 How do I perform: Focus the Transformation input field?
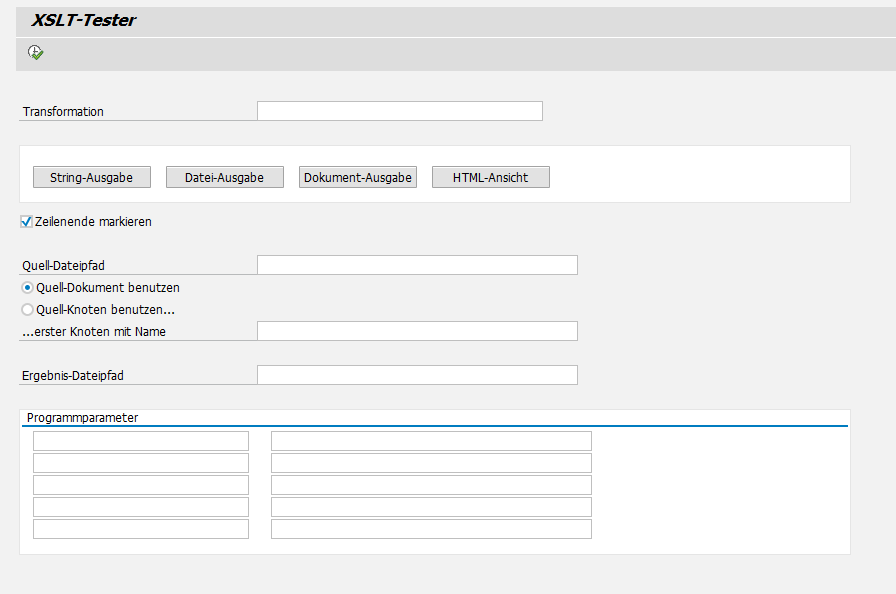pyautogui.click(x=399, y=111)
